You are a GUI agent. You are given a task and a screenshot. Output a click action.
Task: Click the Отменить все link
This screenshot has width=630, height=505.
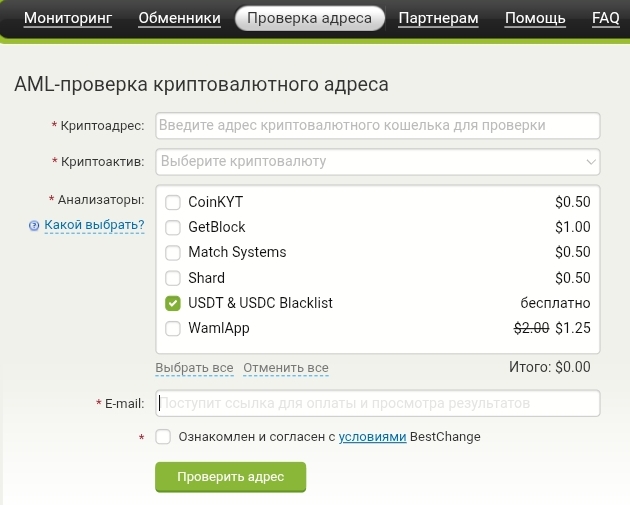(x=286, y=368)
